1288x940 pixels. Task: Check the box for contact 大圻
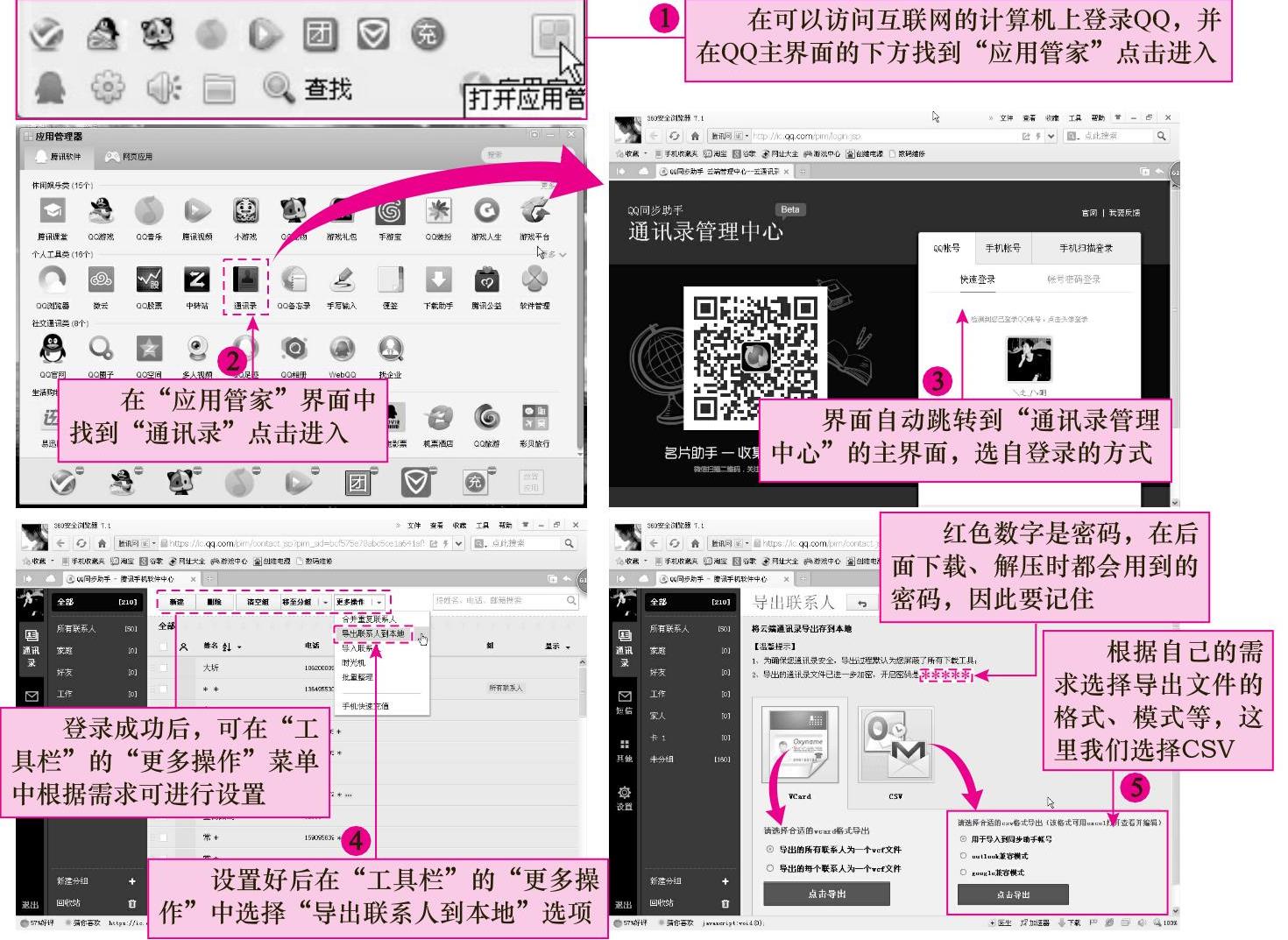[163, 668]
